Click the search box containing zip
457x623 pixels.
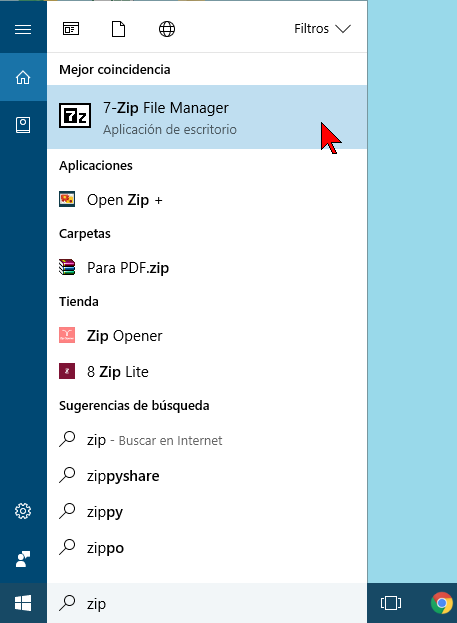(207, 603)
